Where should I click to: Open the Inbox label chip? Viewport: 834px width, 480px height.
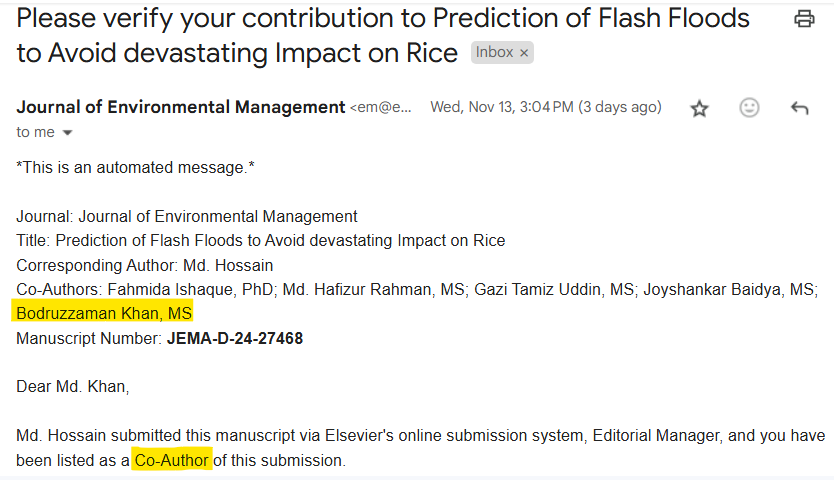[x=494, y=52]
